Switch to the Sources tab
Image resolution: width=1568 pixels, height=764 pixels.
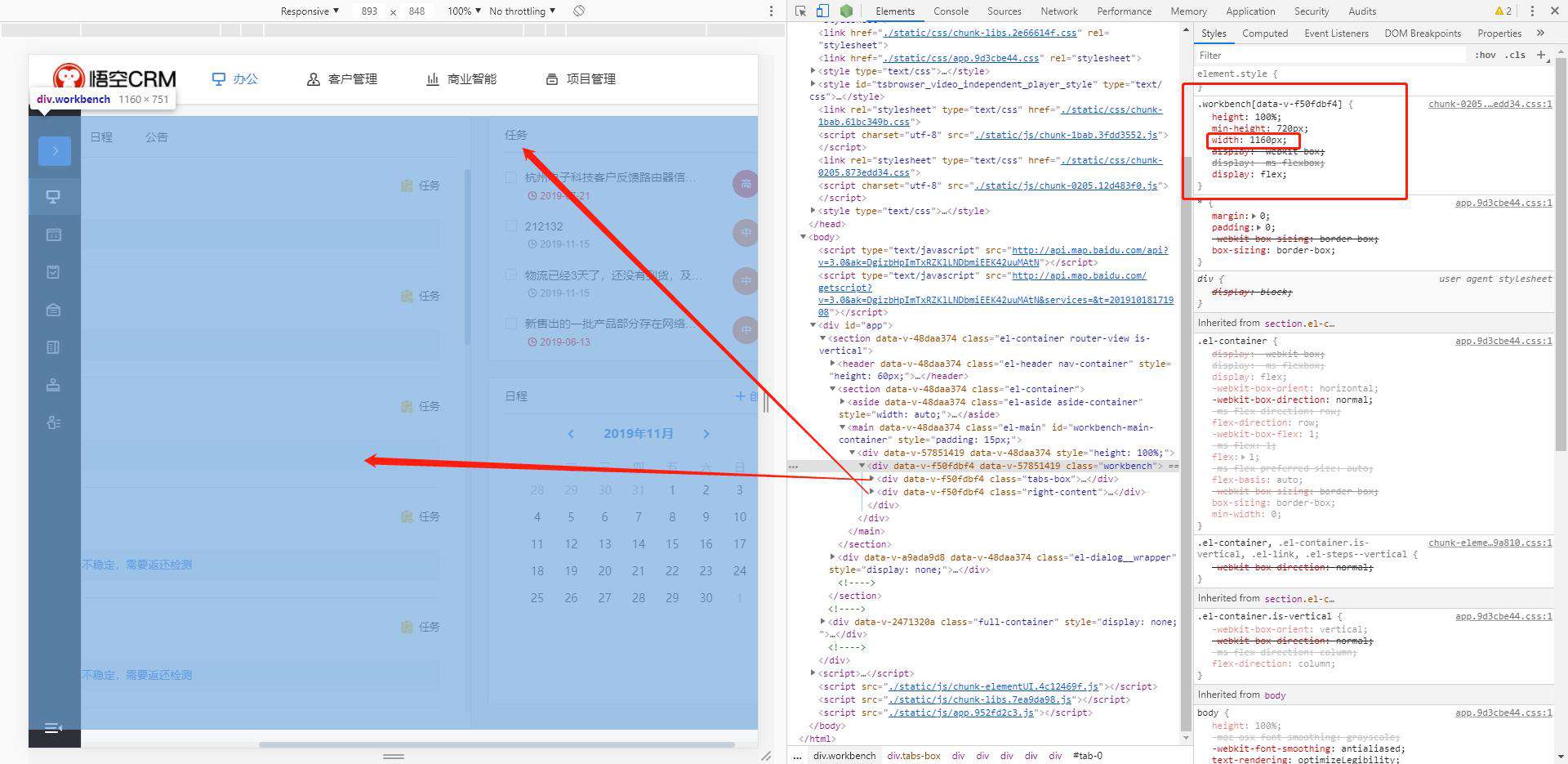pos(1004,11)
